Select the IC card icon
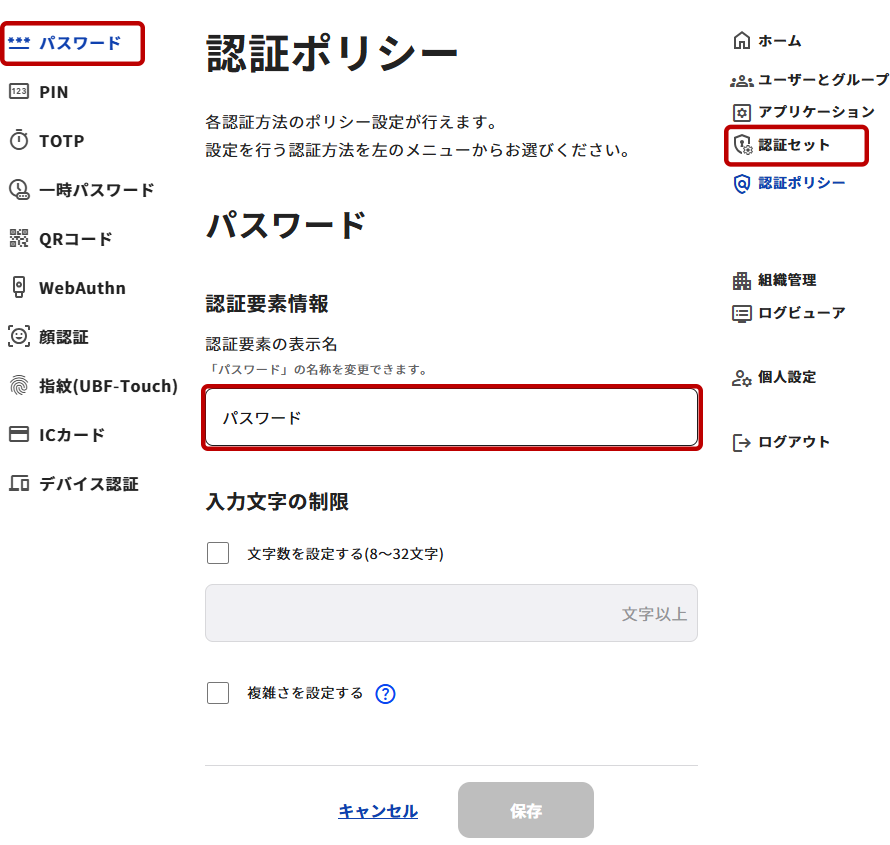Screen dimensions: 890x845 coord(19,435)
